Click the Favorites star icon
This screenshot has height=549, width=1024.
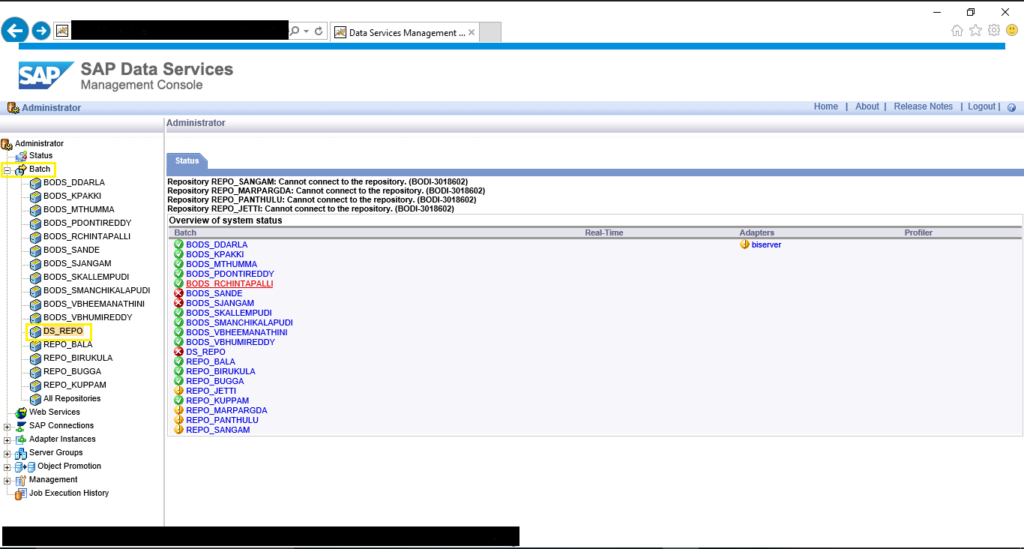tap(975, 31)
